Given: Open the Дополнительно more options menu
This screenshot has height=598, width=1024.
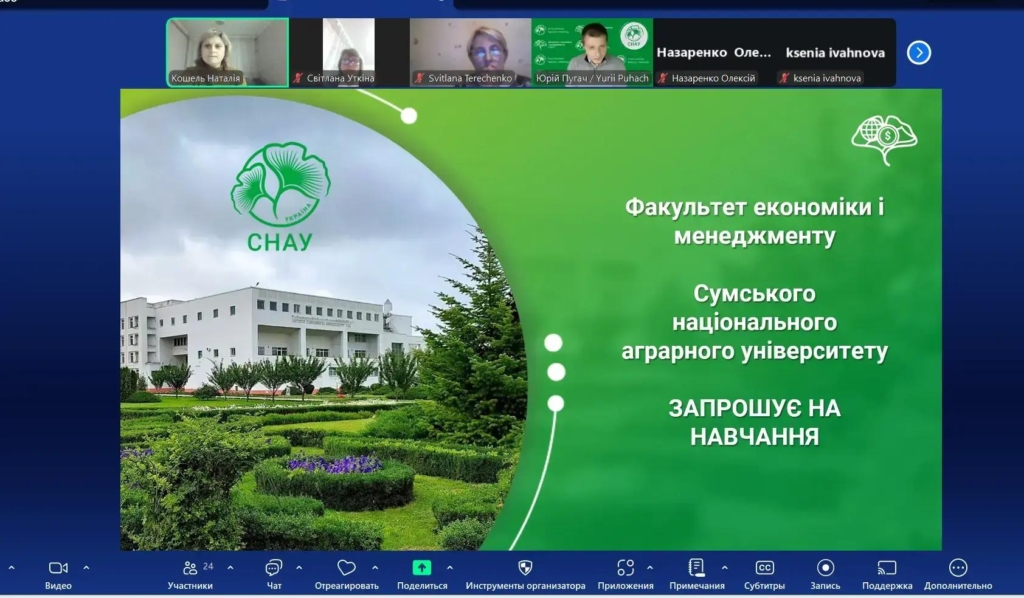Looking at the screenshot, I should pyautogui.click(x=958, y=568).
